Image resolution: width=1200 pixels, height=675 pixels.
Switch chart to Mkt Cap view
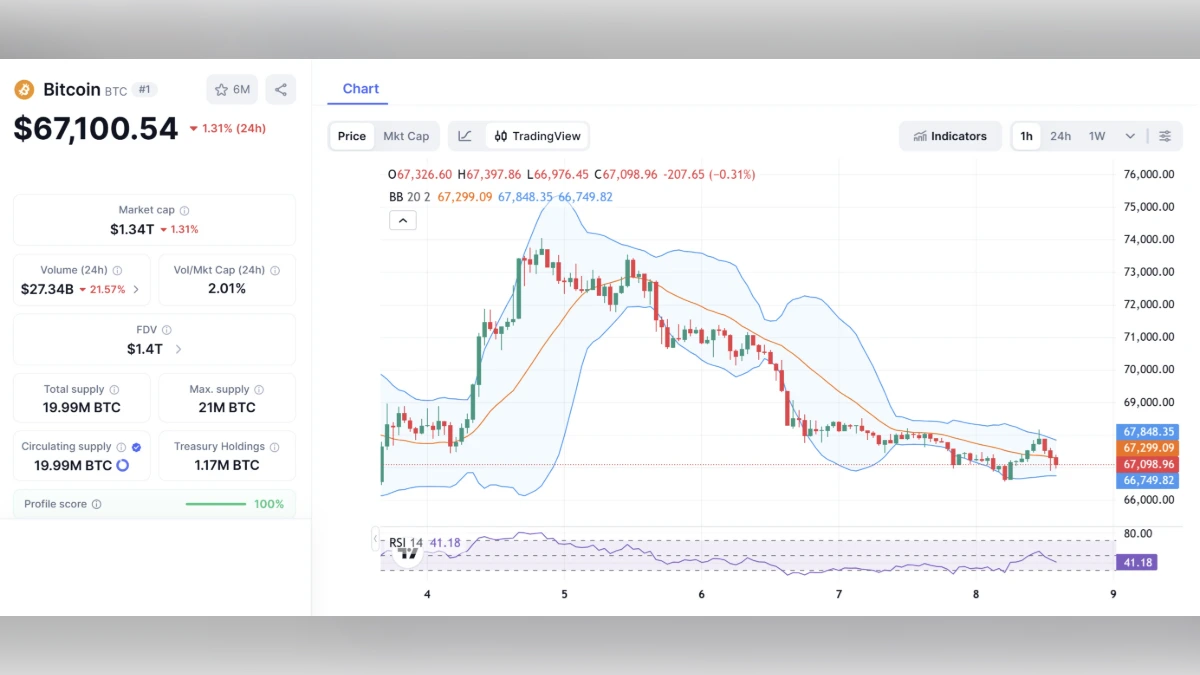(406, 136)
